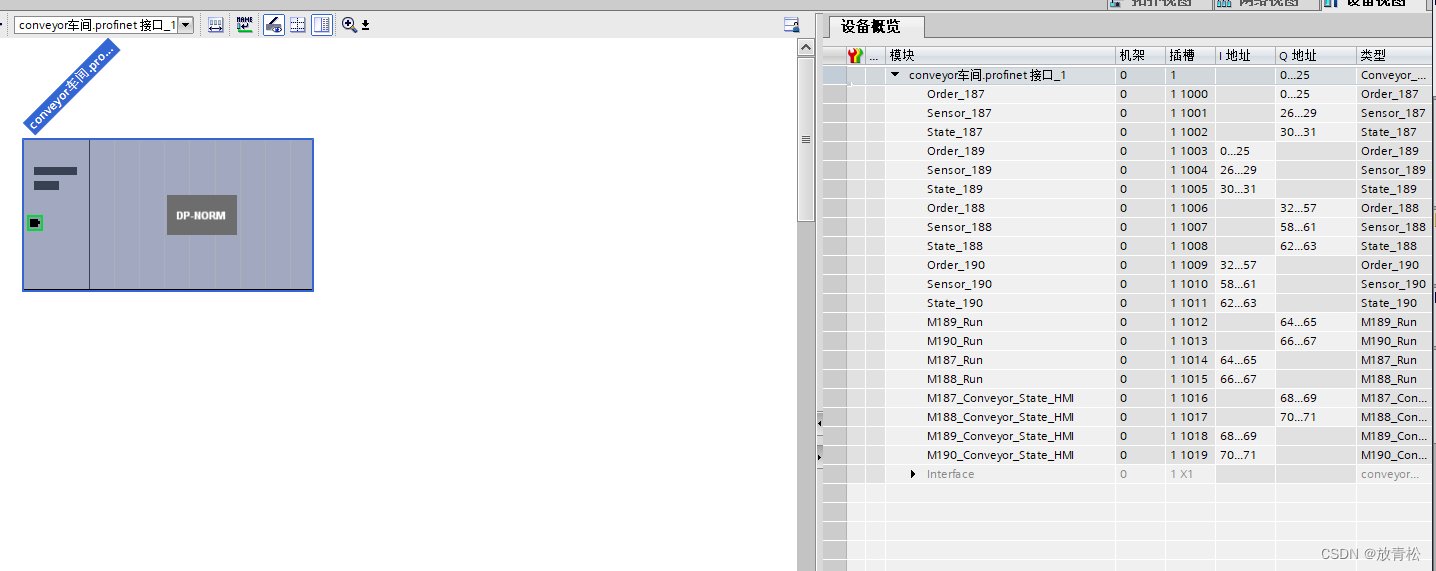Click Q address cell 0...25 of top conveyor row
The width and height of the screenshot is (1436, 571).
tap(1315, 75)
